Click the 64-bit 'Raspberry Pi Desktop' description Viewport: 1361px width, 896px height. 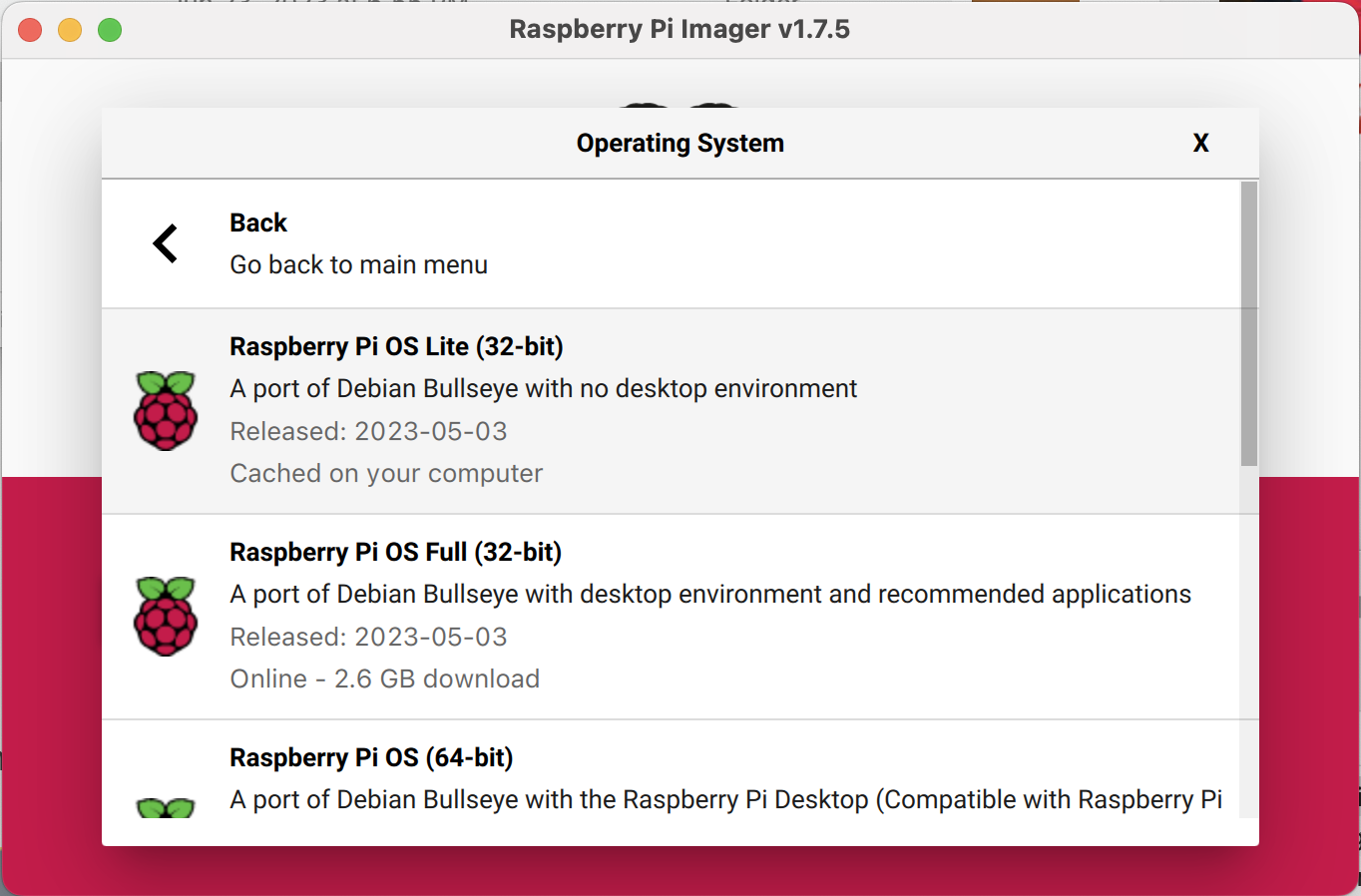[x=726, y=799]
